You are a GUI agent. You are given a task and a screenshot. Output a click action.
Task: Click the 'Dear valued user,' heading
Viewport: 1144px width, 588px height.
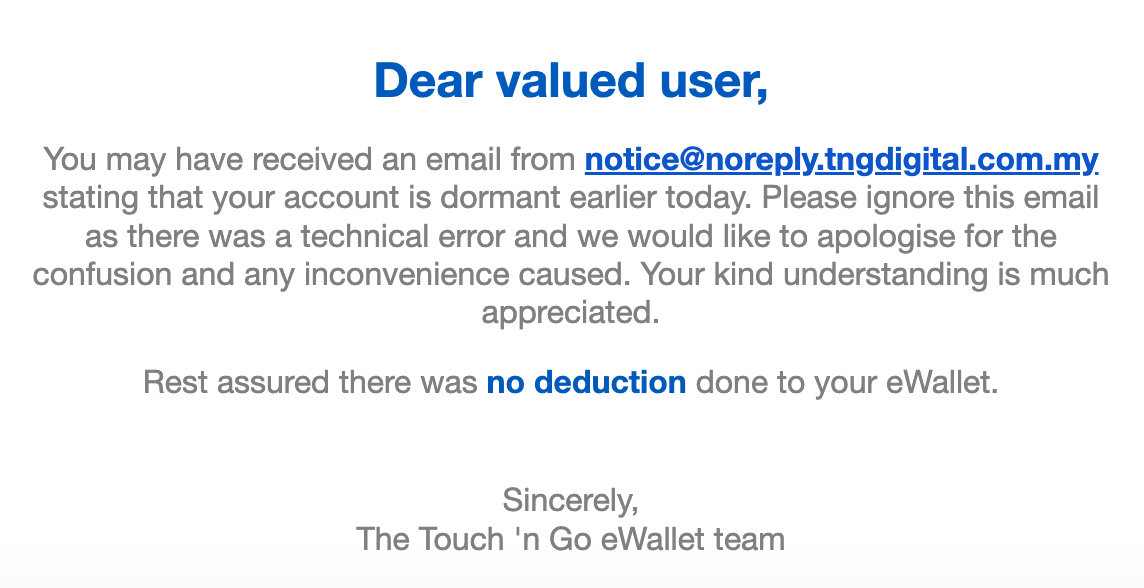[x=571, y=81]
